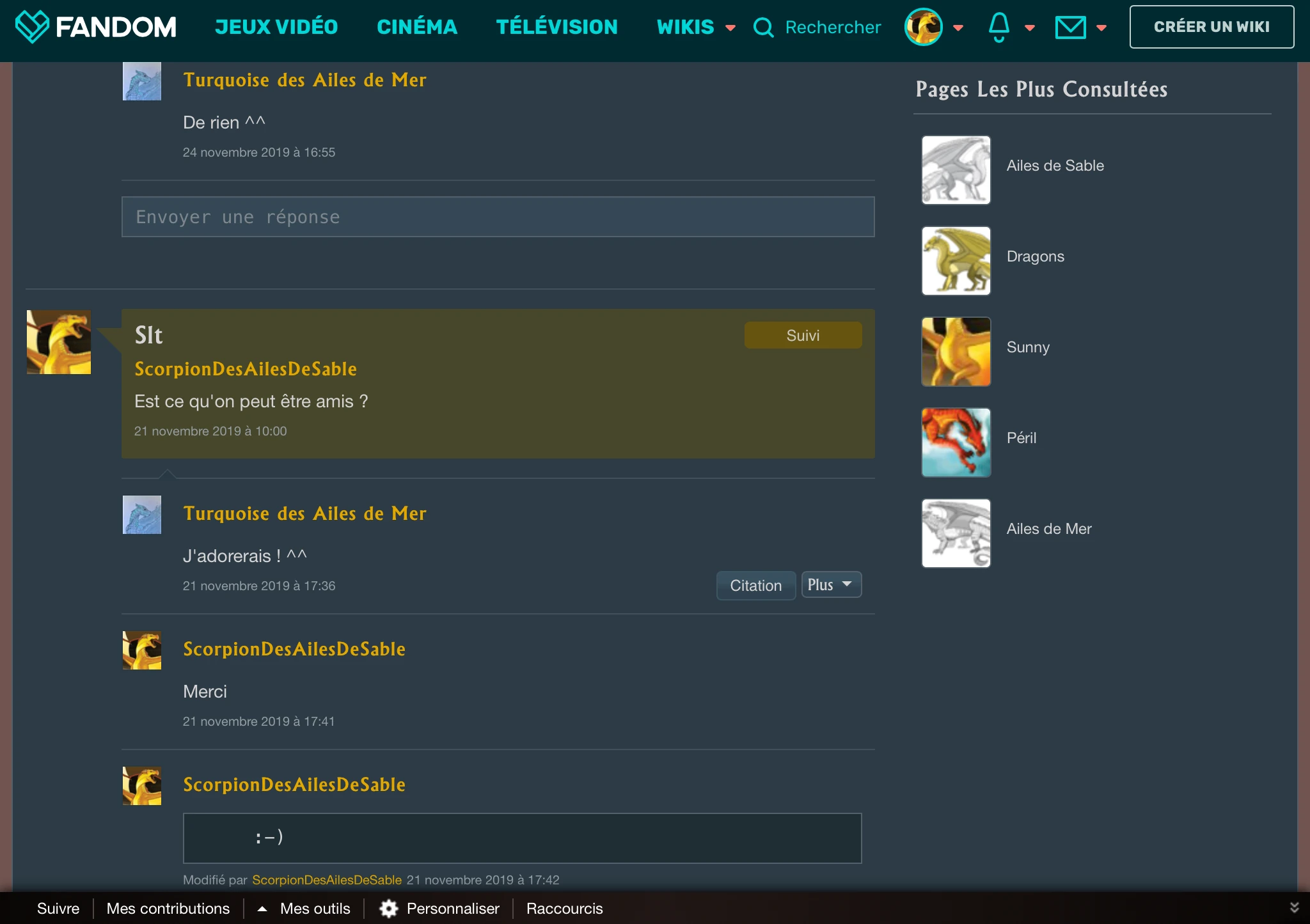The width and height of the screenshot is (1310, 924).
Task: Open Mes contributions in bottom toolbar
Action: [168, 909]
